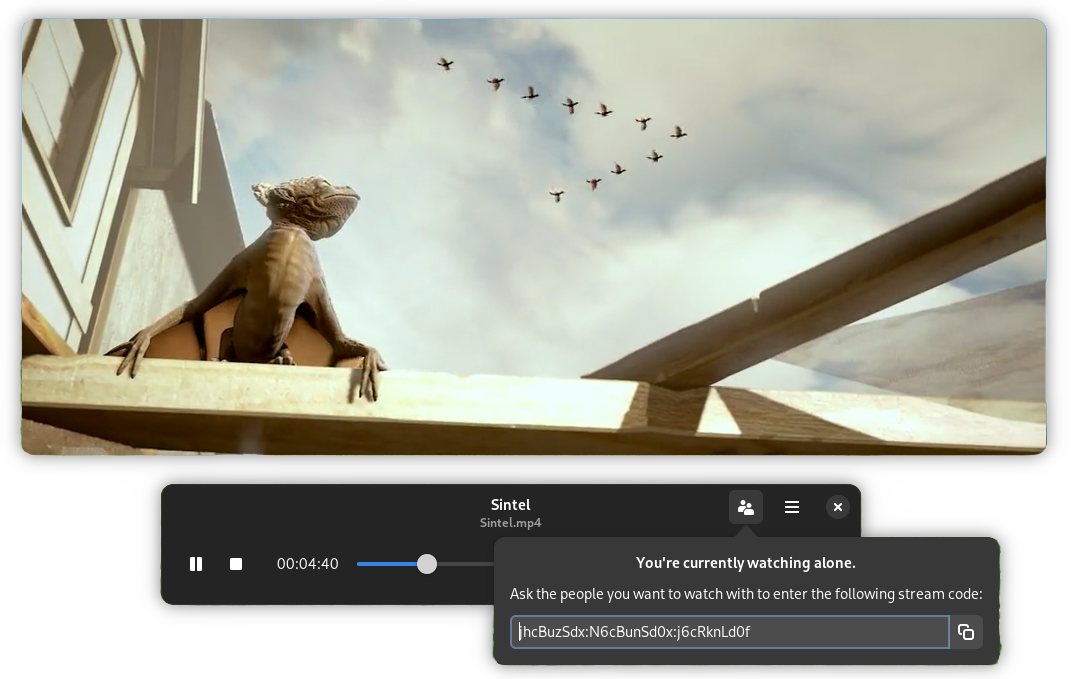Pause the Sintel video playback
Screen dimensions: 1071x679
[196, 564]
